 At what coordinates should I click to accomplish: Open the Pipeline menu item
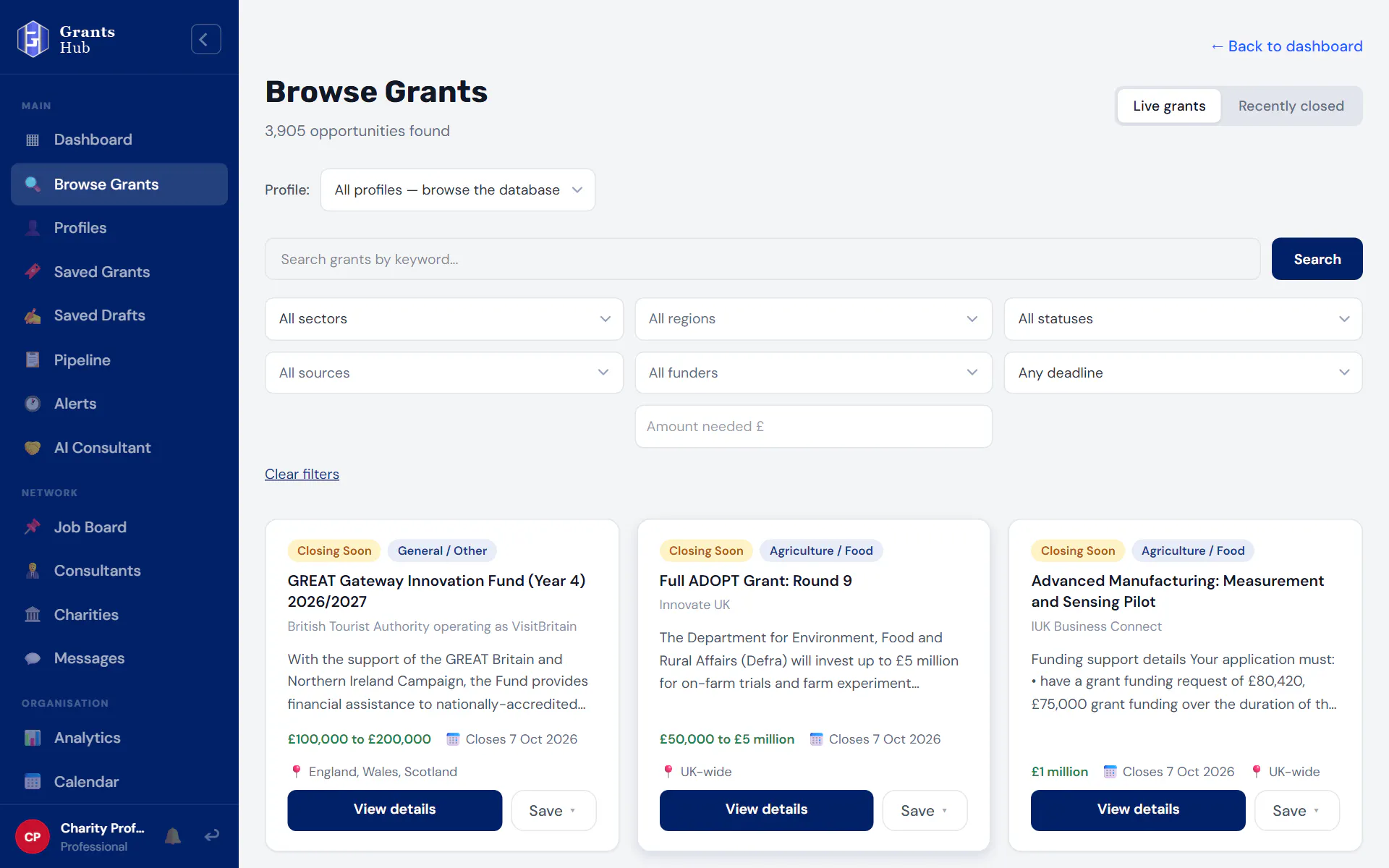[119, 360]
